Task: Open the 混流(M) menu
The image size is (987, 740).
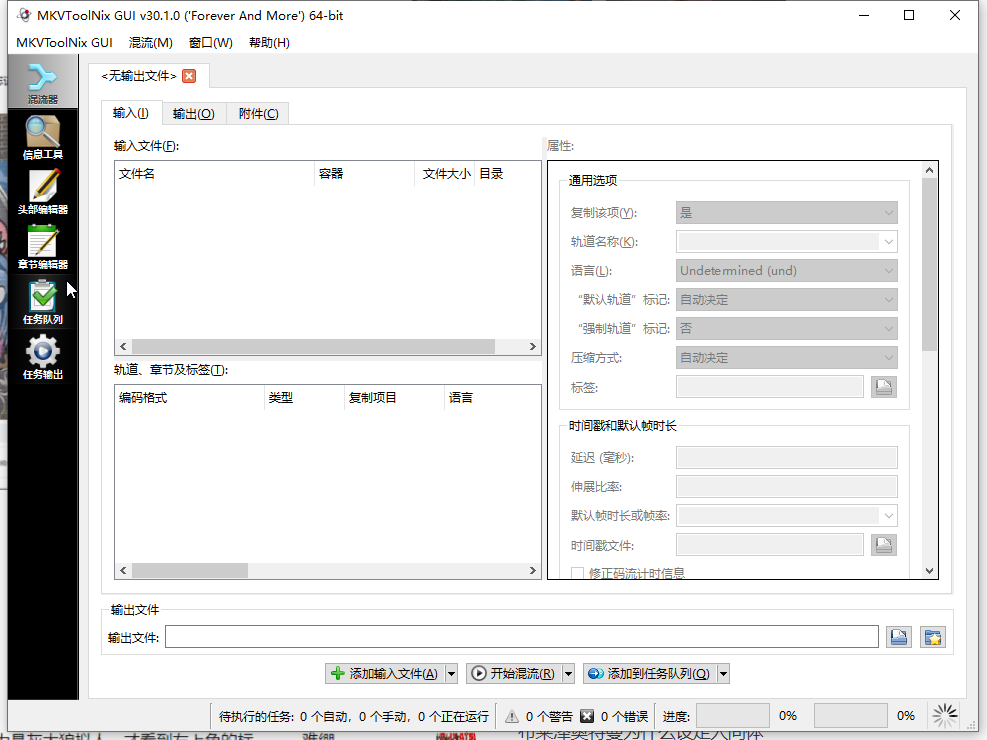Action: click(150, 43)
